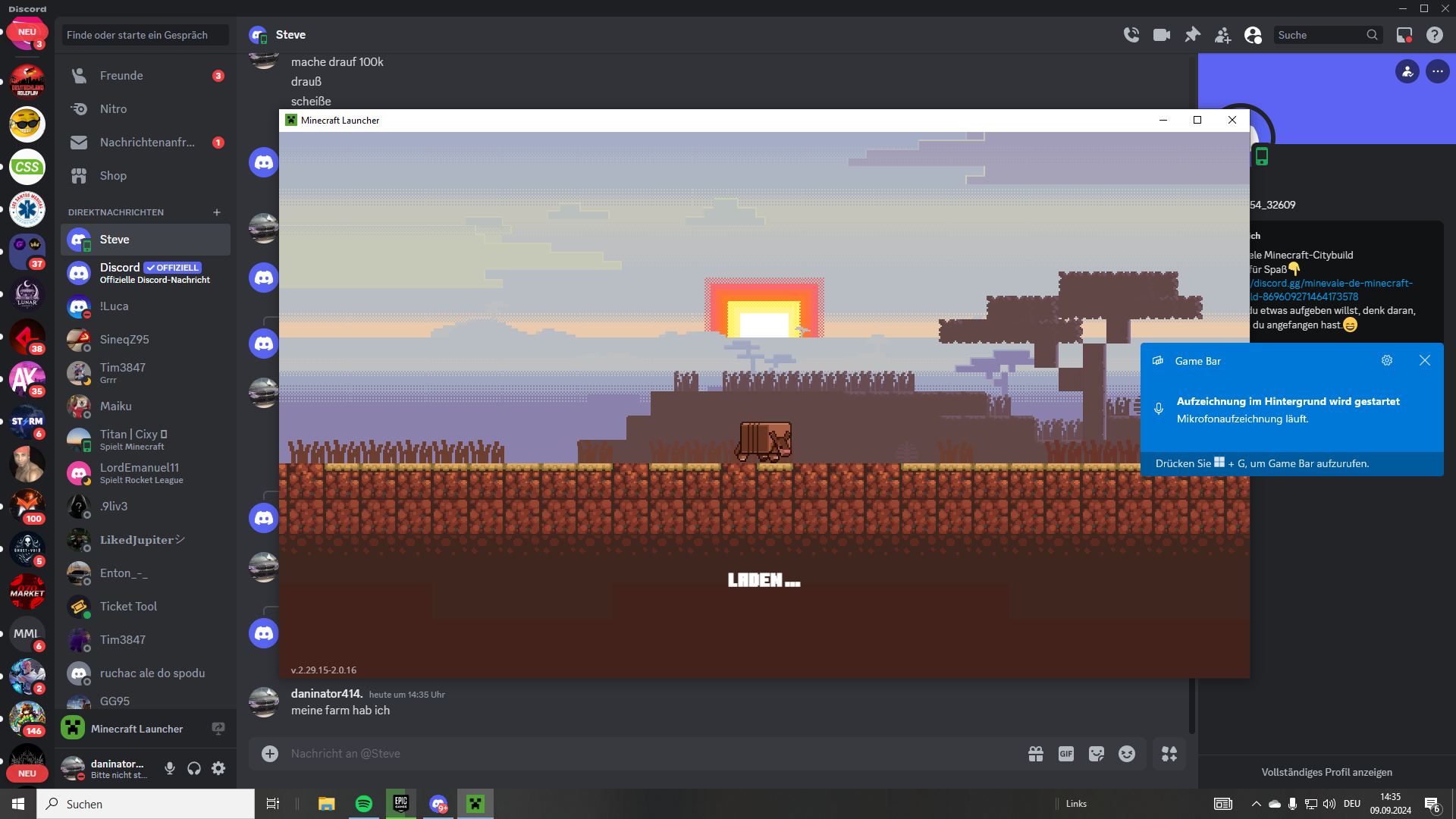
Task: Open Game Bar settings gear
Action: 1387,361
